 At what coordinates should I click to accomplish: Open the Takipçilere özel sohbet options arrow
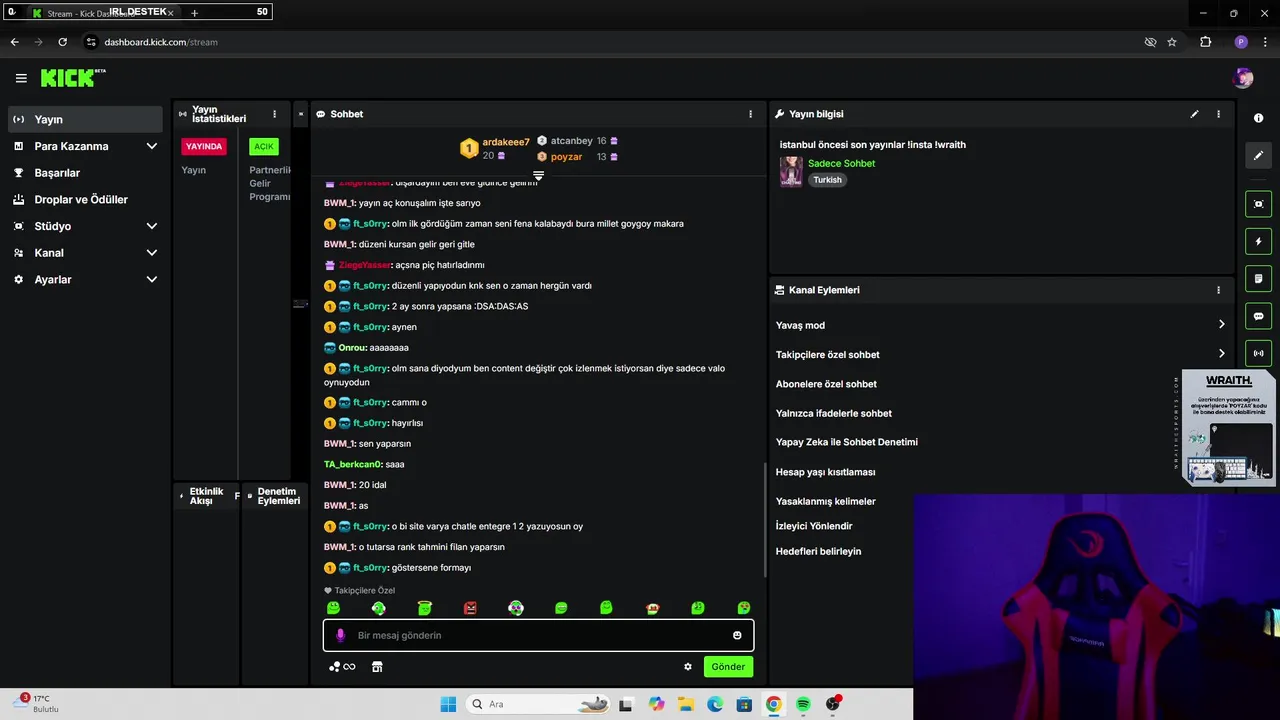coord(1221,353)
